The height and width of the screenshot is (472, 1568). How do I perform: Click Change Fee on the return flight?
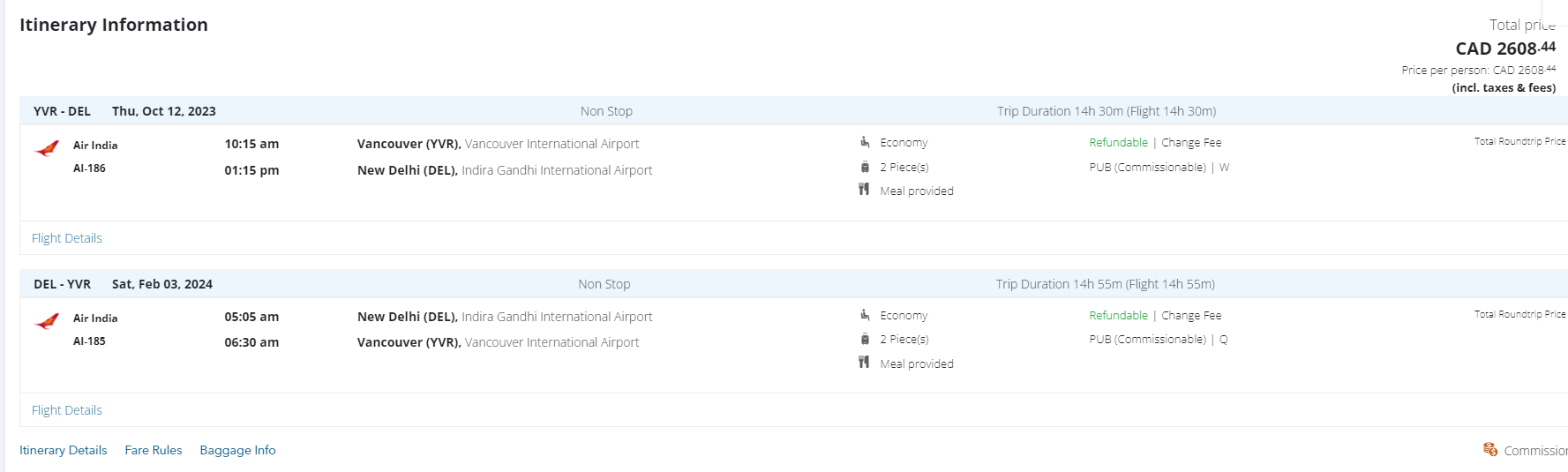(1191, 315)
